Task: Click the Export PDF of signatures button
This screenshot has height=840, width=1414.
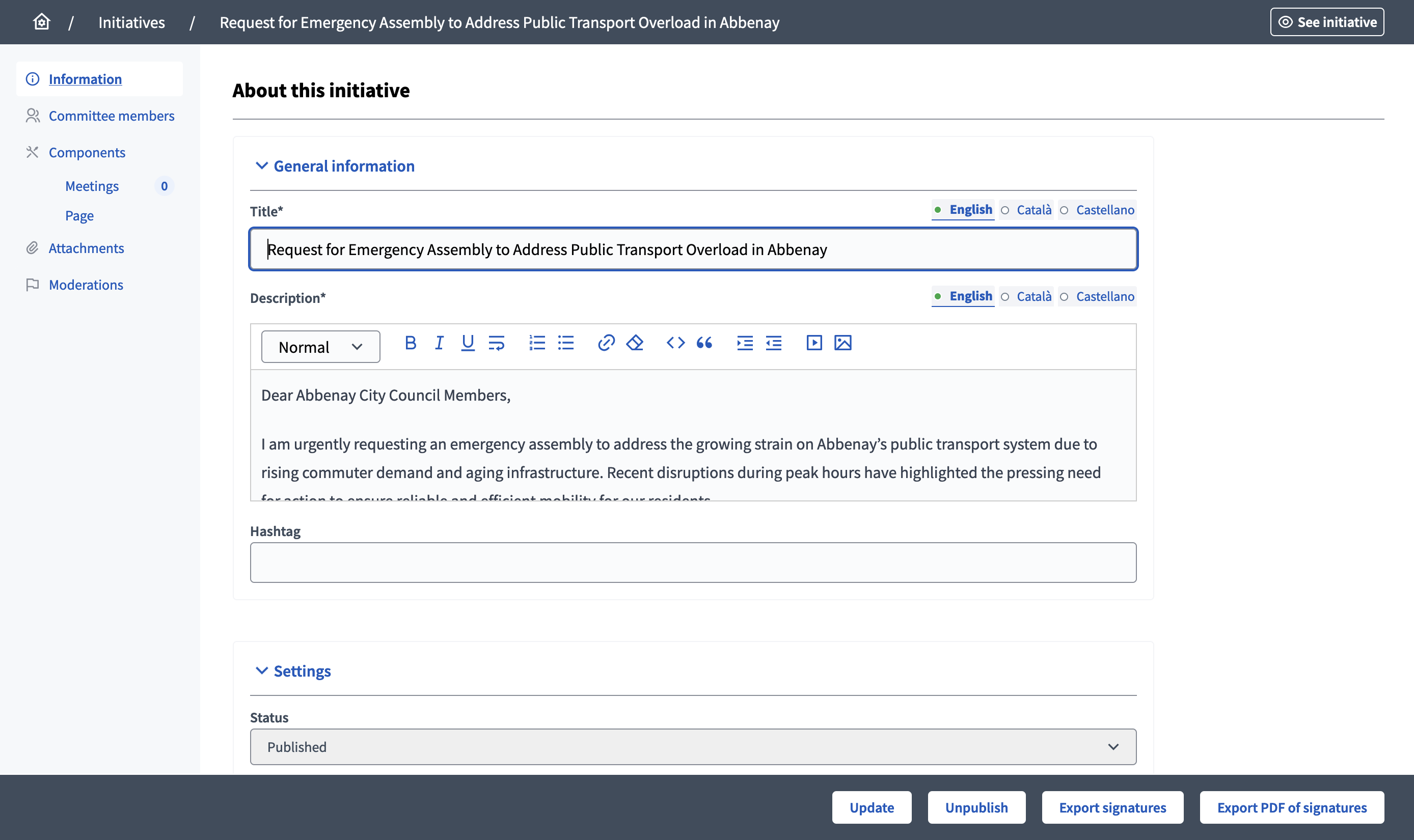Action: [x=1292, y=807]
